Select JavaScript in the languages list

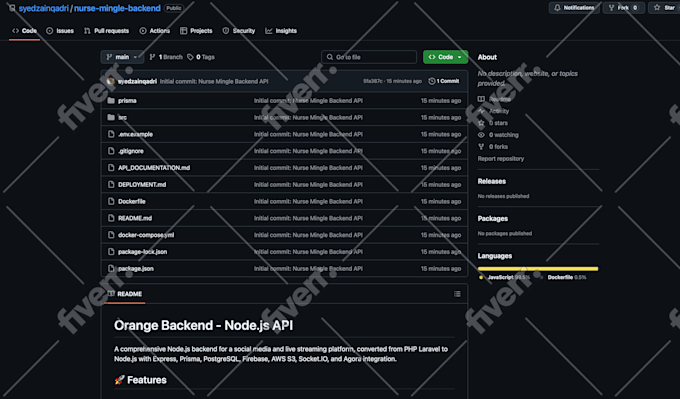pos(504,277)
